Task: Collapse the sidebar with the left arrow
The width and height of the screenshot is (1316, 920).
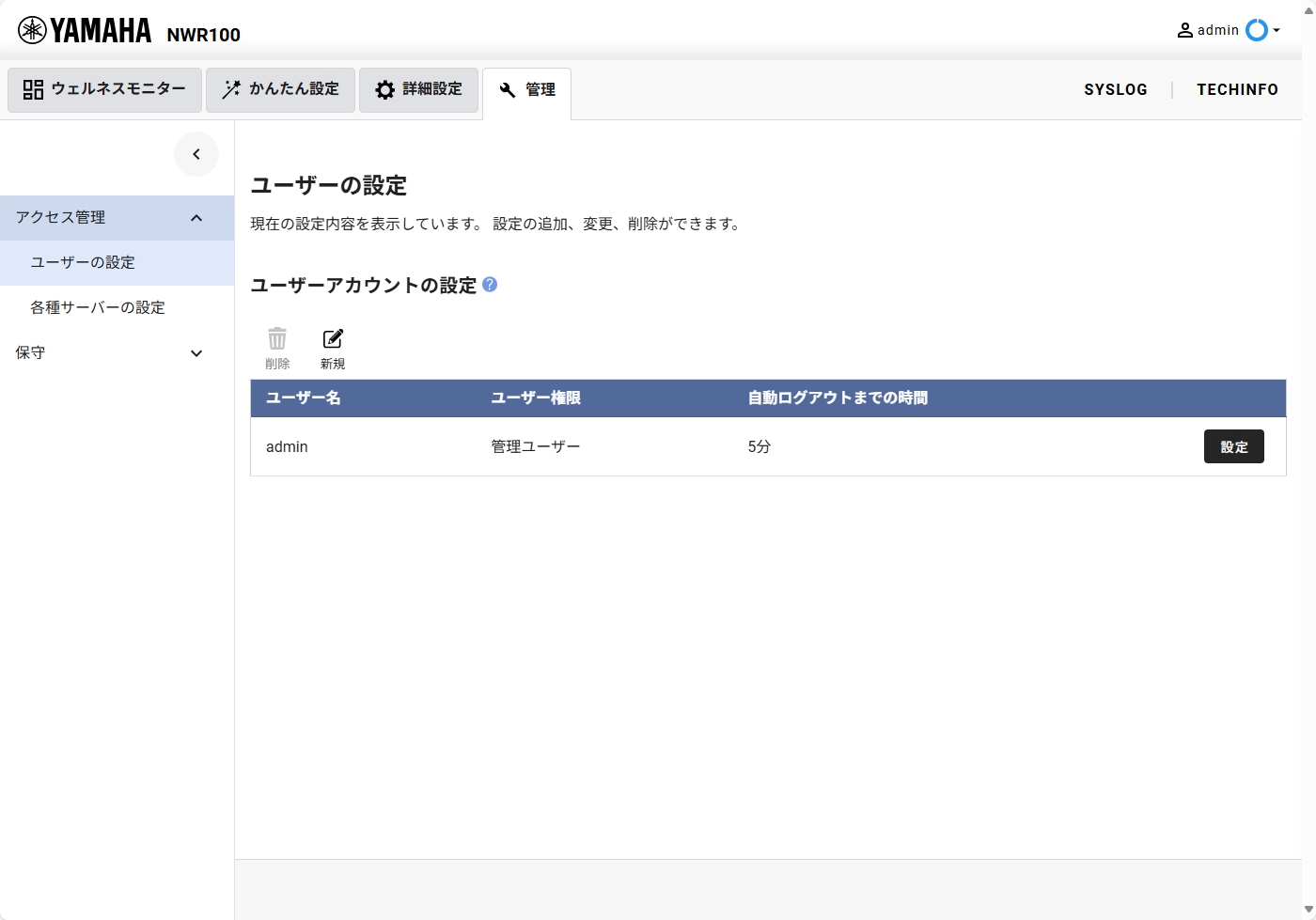Action: pos(196,153)
